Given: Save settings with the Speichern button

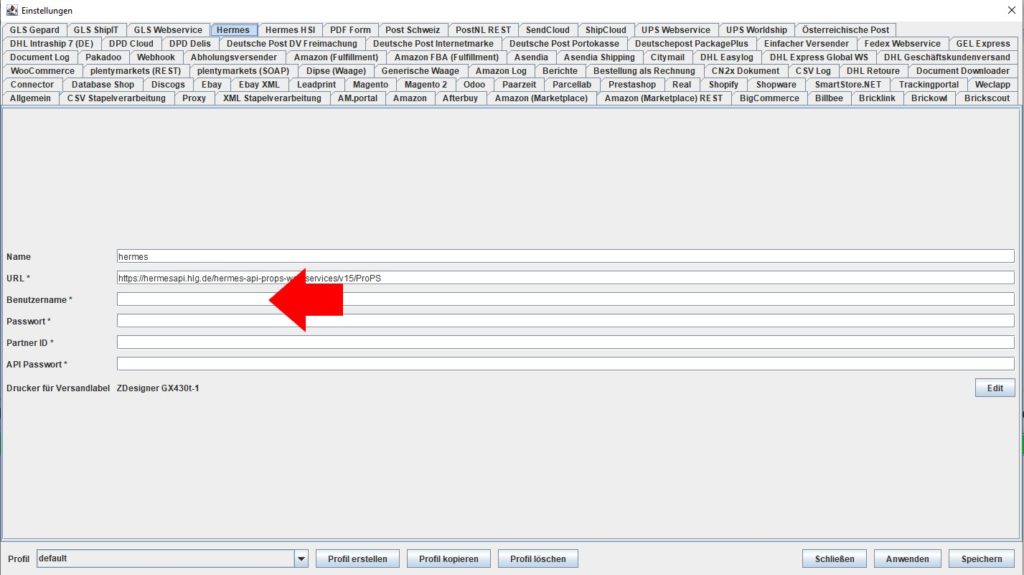Looking at the screenshot, I should point(982,559).
